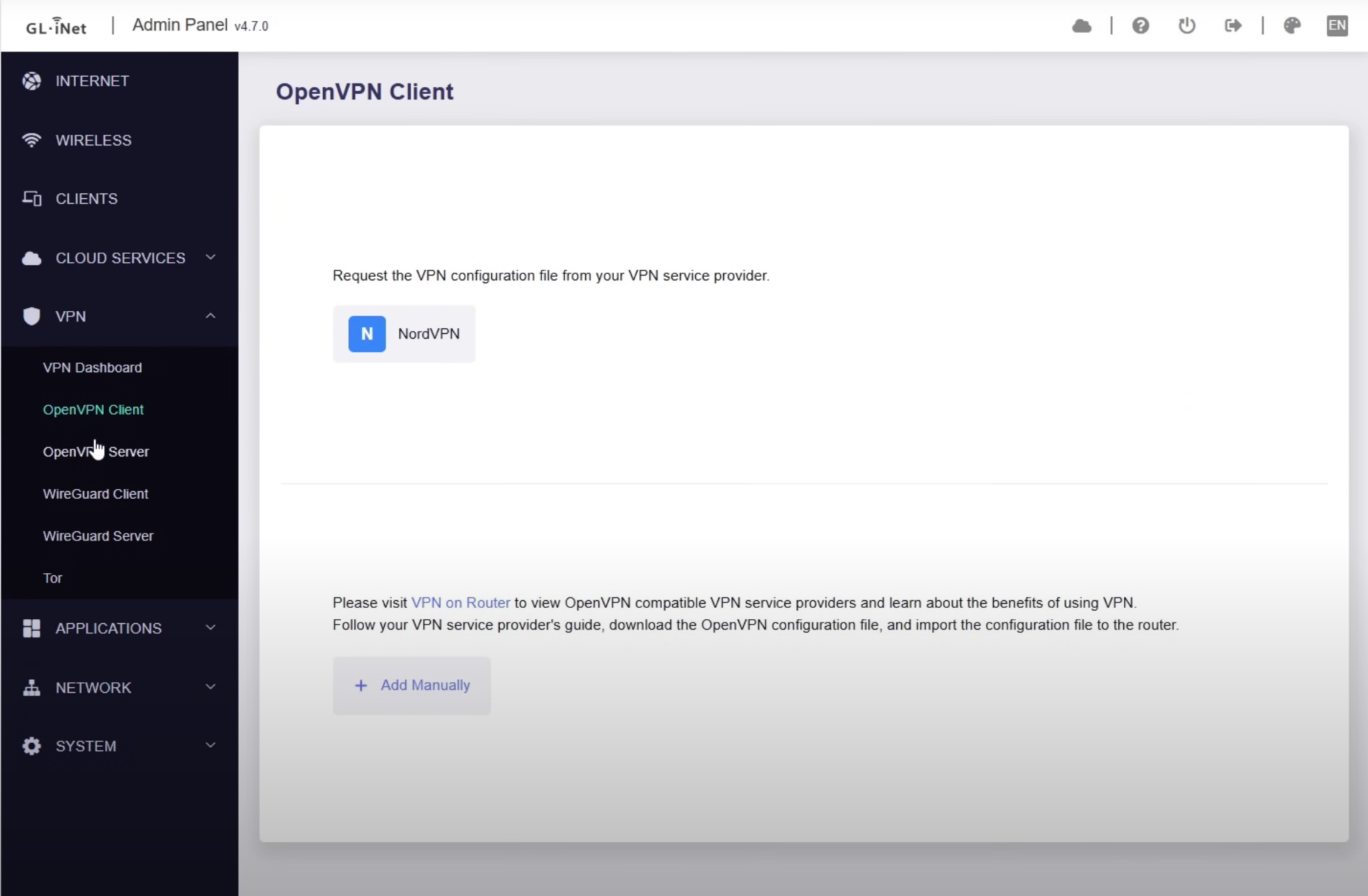Click the Admin Panel title text
Viewport: 1368px width, 896px height.
[x=180, y=25]
